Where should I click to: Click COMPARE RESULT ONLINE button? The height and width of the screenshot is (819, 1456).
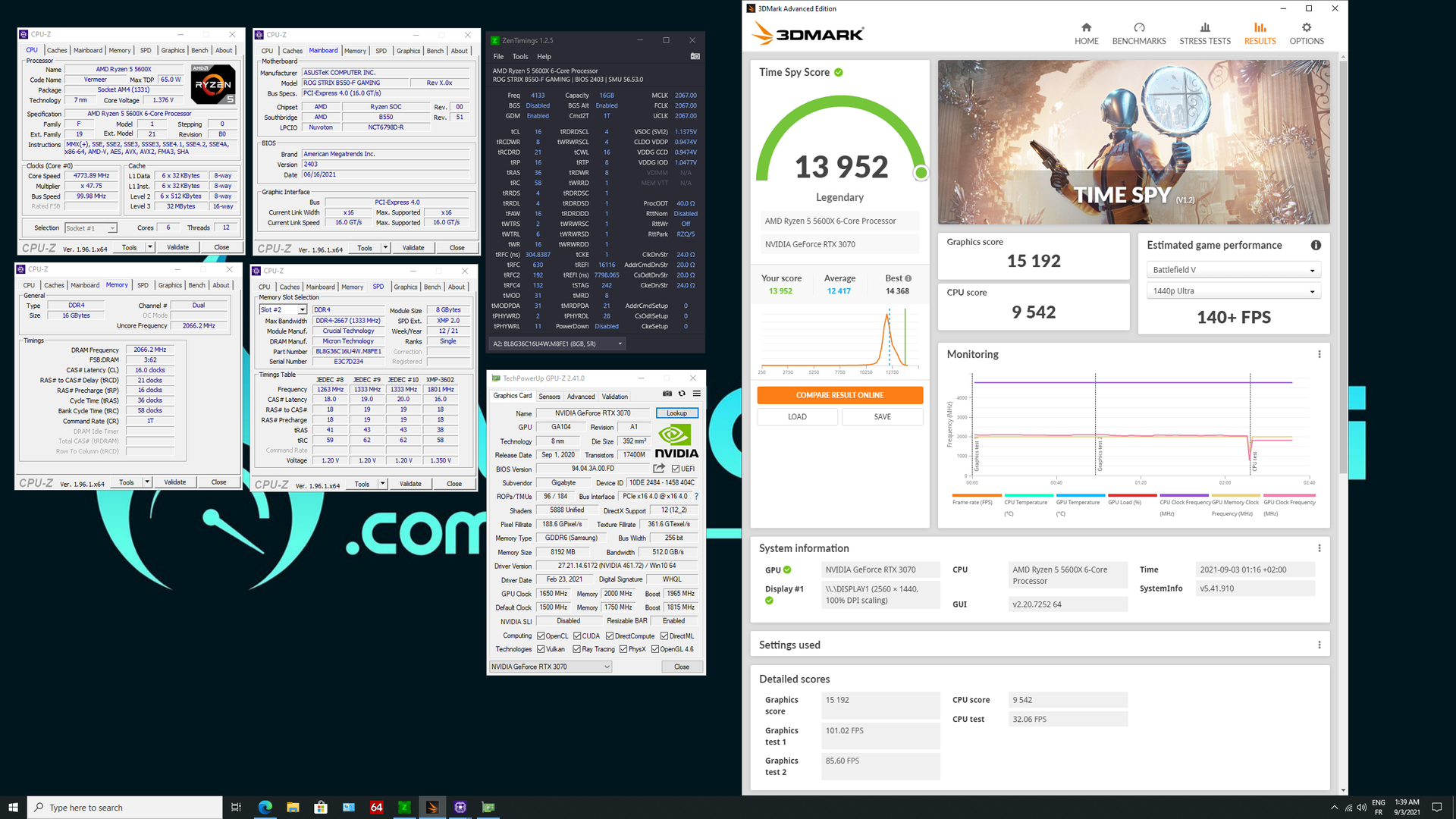(839, 395)
